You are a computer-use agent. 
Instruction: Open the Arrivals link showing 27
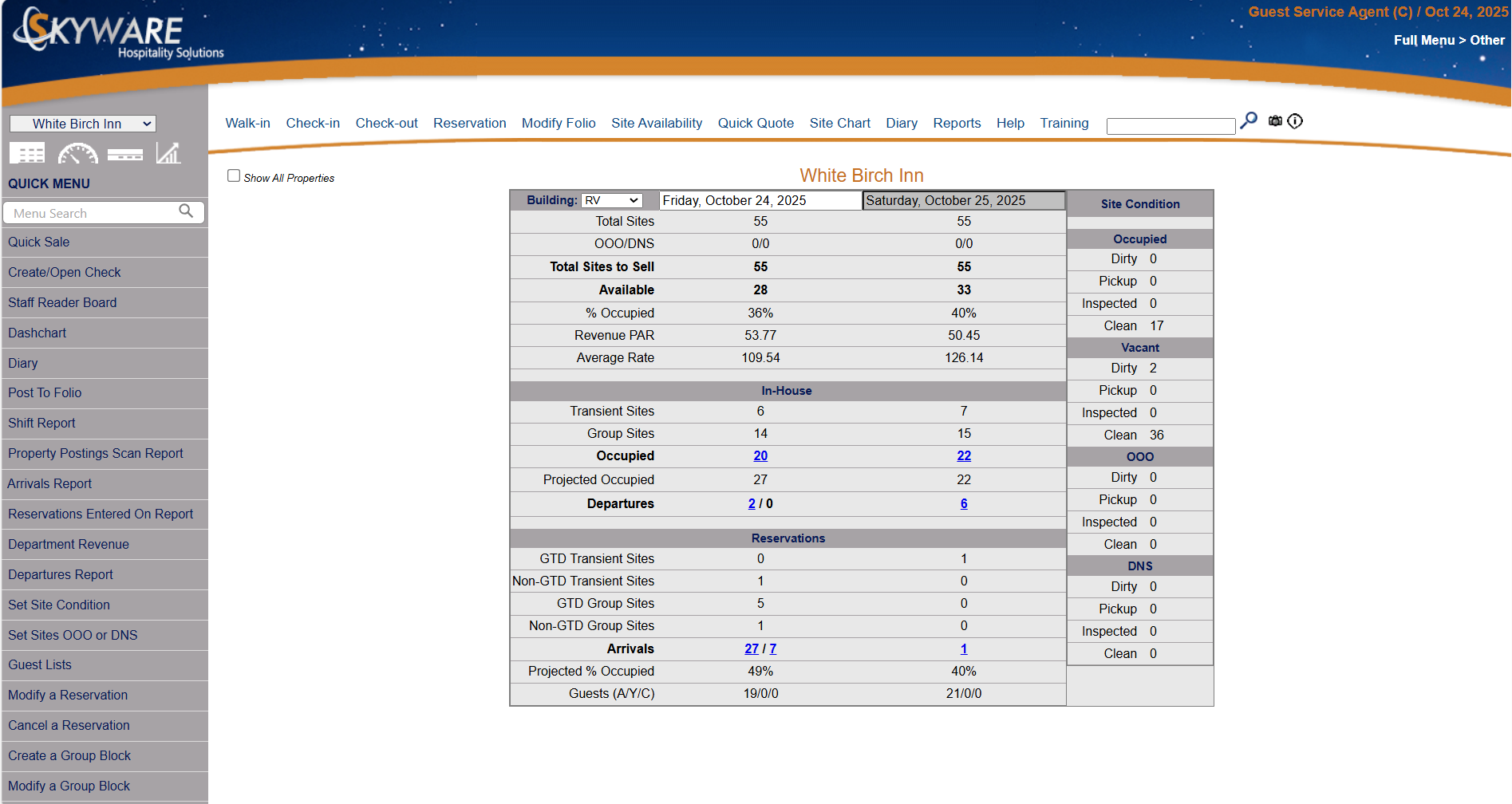click(751, 649)
